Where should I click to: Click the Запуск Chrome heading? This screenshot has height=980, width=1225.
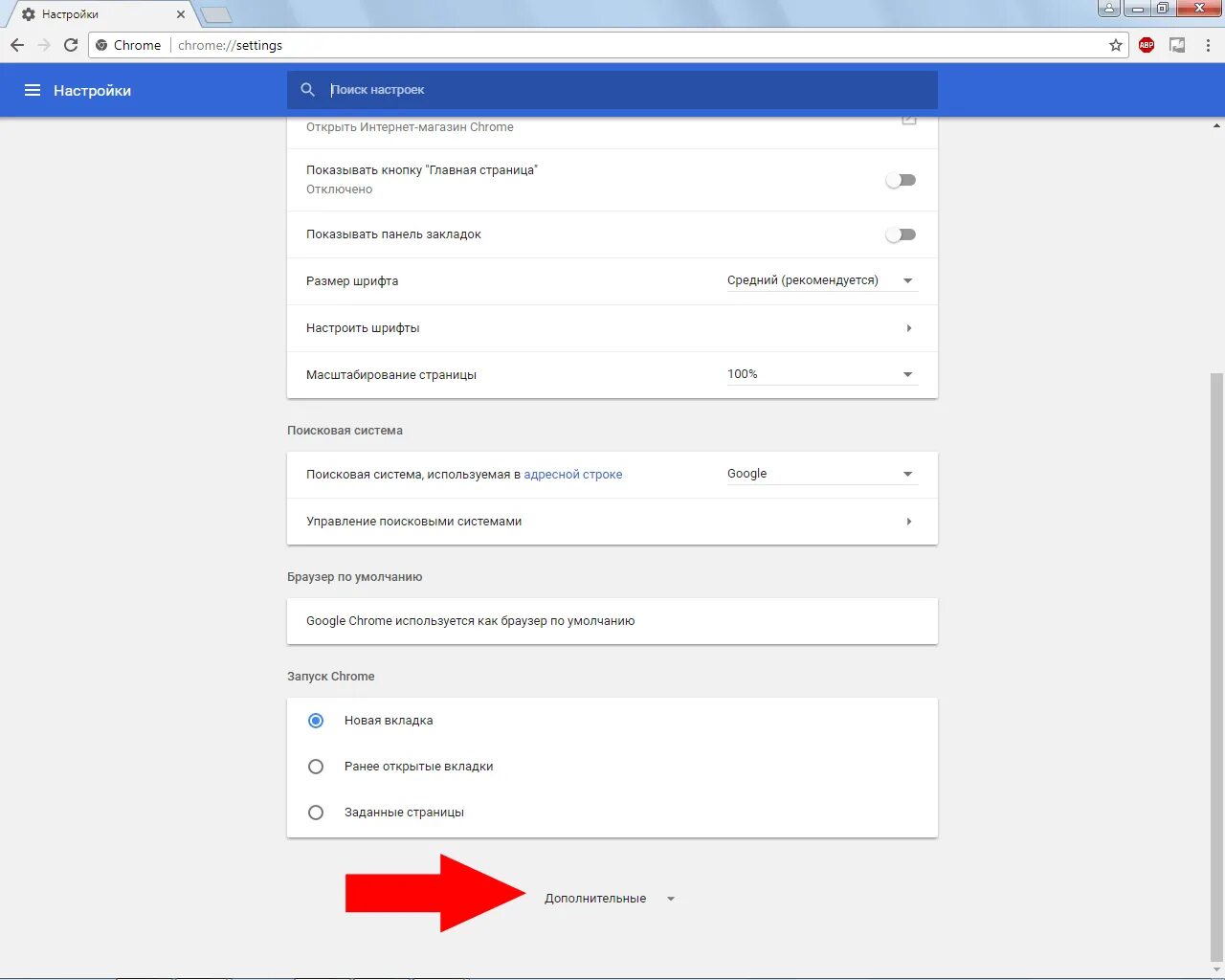[x=330, y=677]
